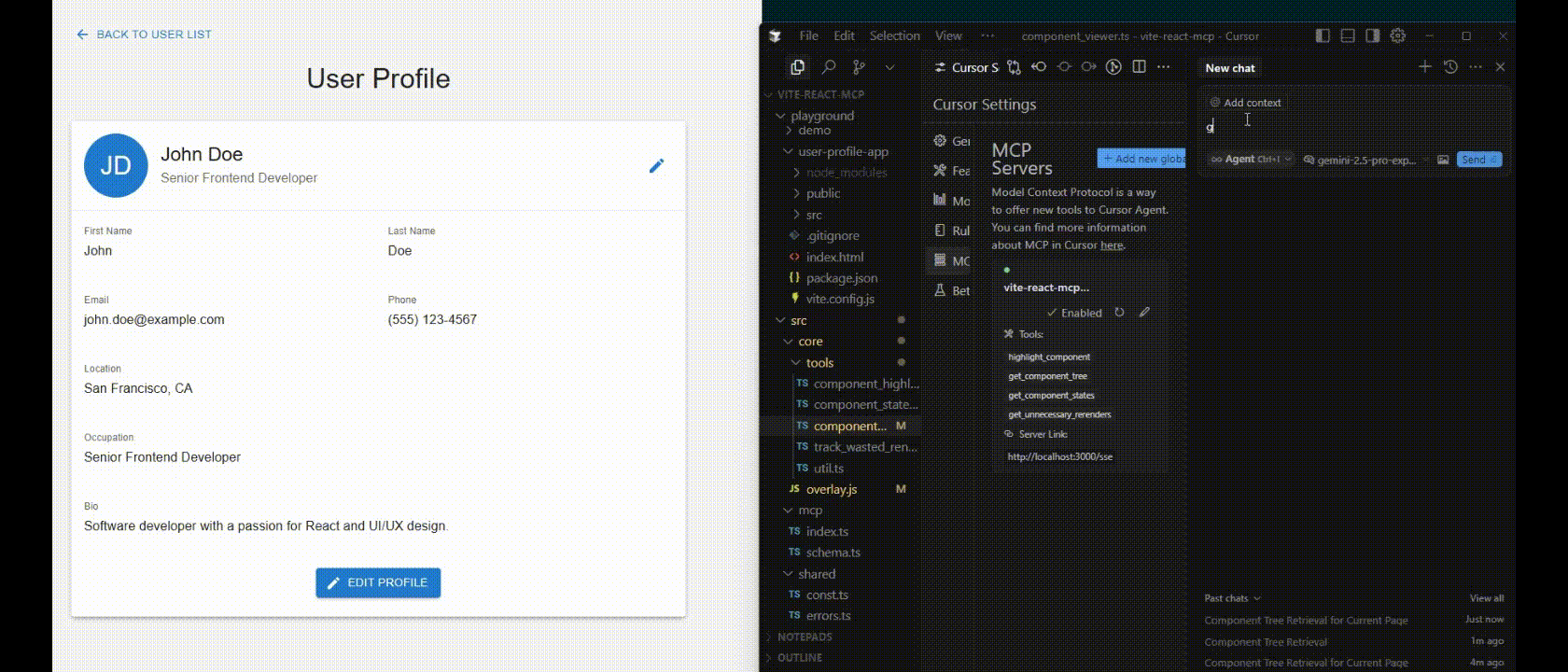
Task: Expand the demo folder
Action: [x=815, y=130]
